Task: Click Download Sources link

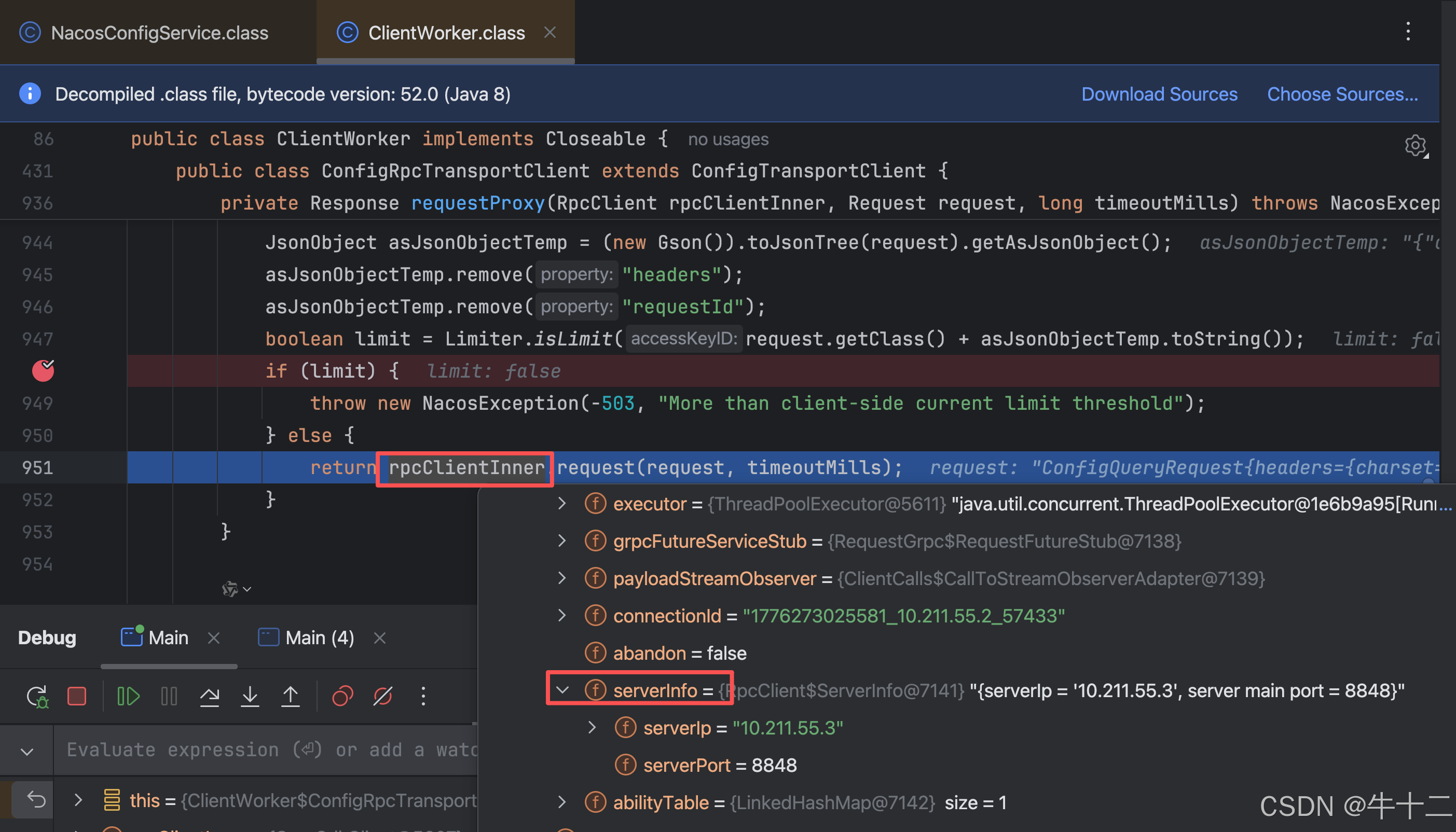Action: pos(1159,94)
